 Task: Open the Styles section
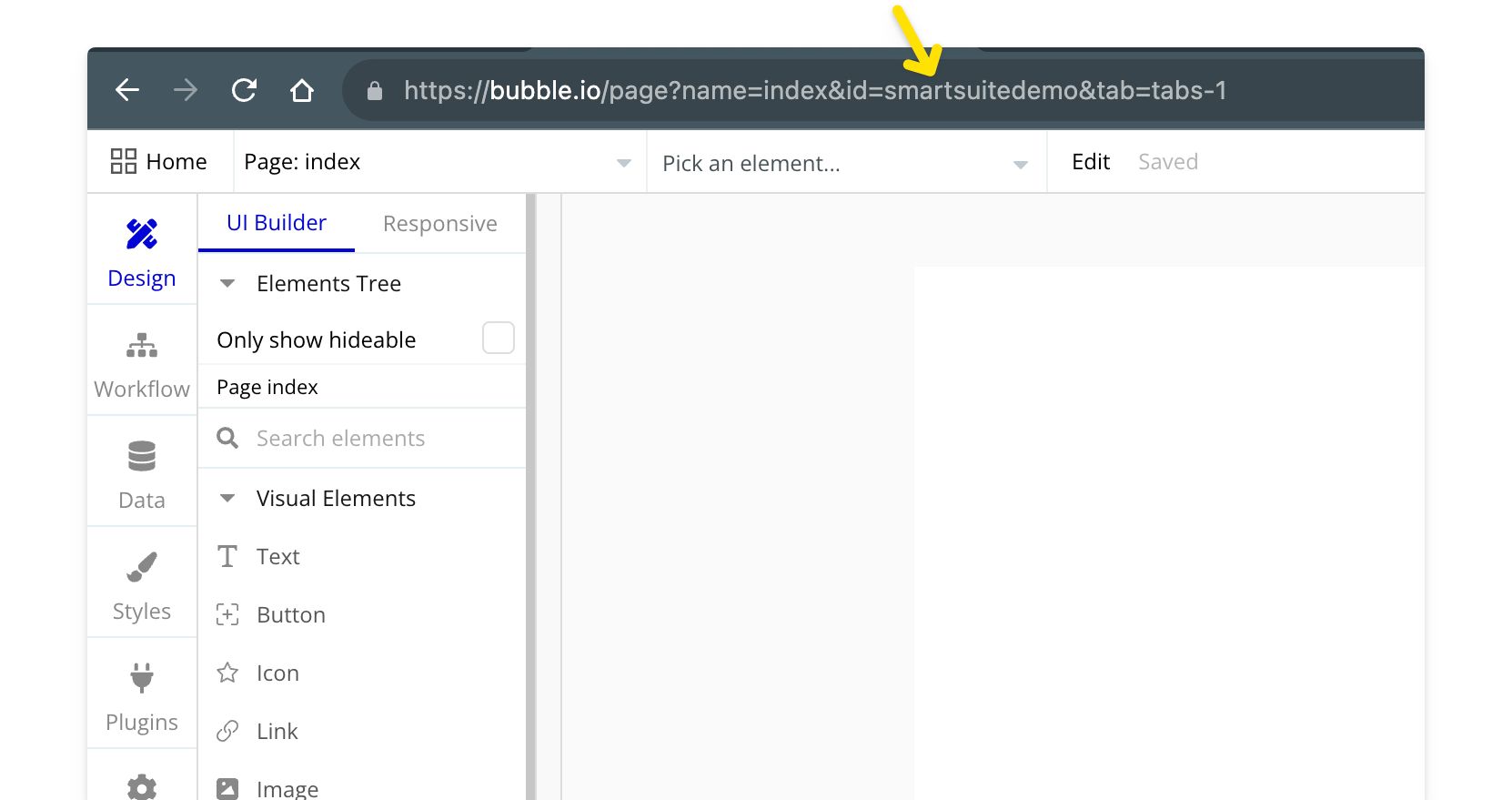point(142,585)
